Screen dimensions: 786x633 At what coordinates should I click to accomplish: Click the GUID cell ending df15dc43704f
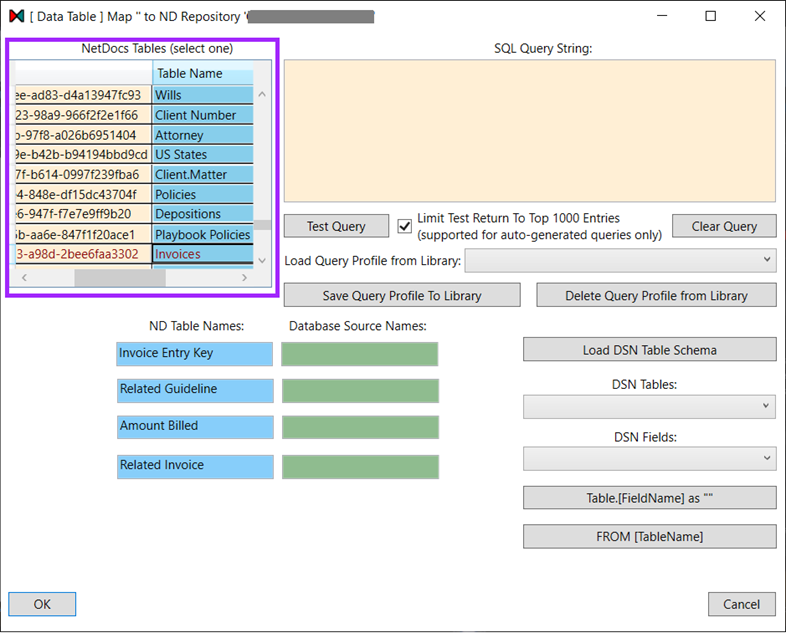(x=83, y=194)
